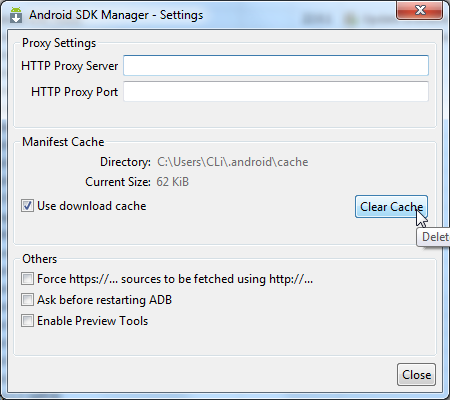This screenshot has height=400, width=450.
Task: Click the HTTP Proxy Server label
Action: pos(69,66)
